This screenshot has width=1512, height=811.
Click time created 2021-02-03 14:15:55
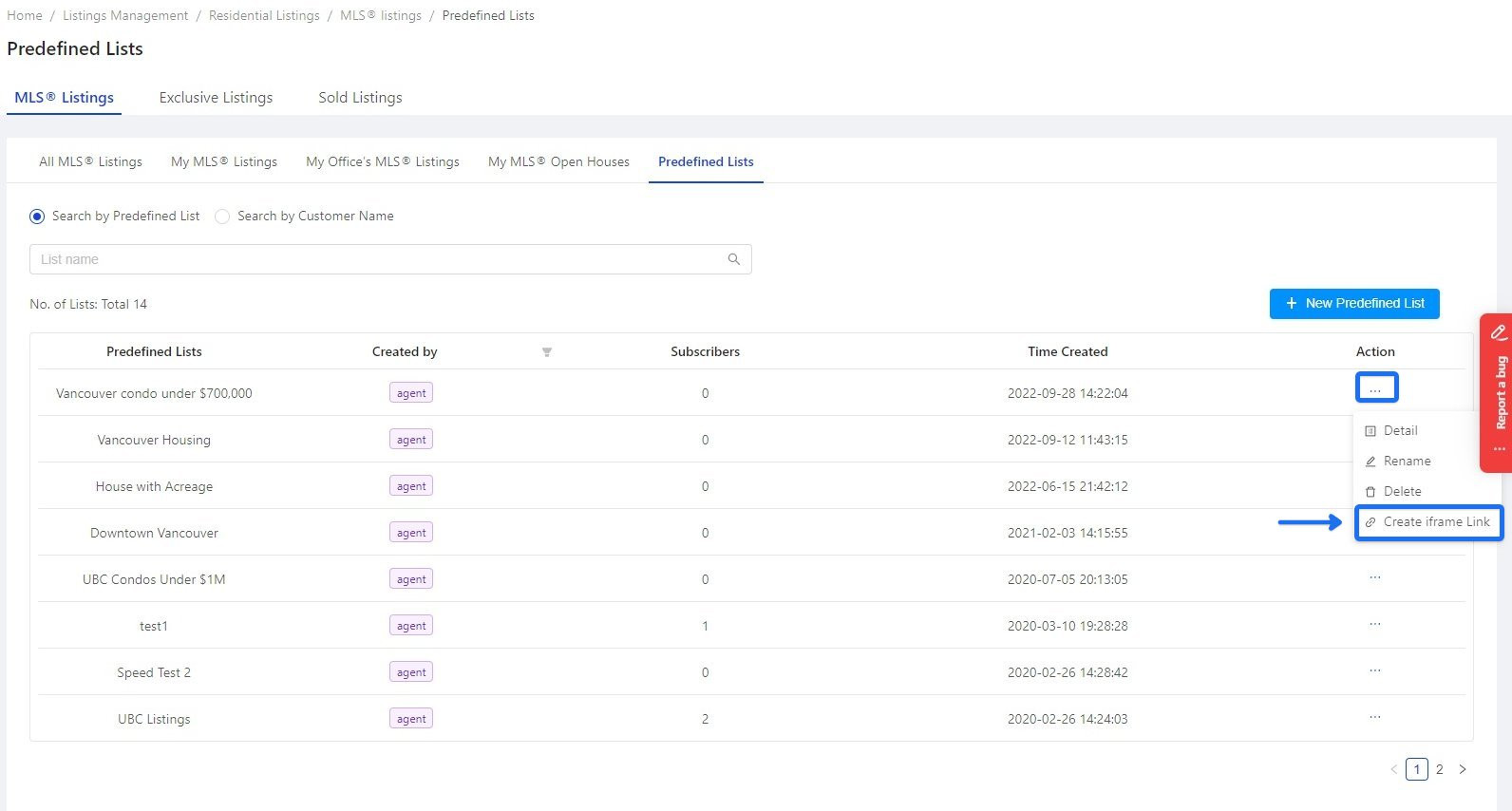pos(1068,533)
